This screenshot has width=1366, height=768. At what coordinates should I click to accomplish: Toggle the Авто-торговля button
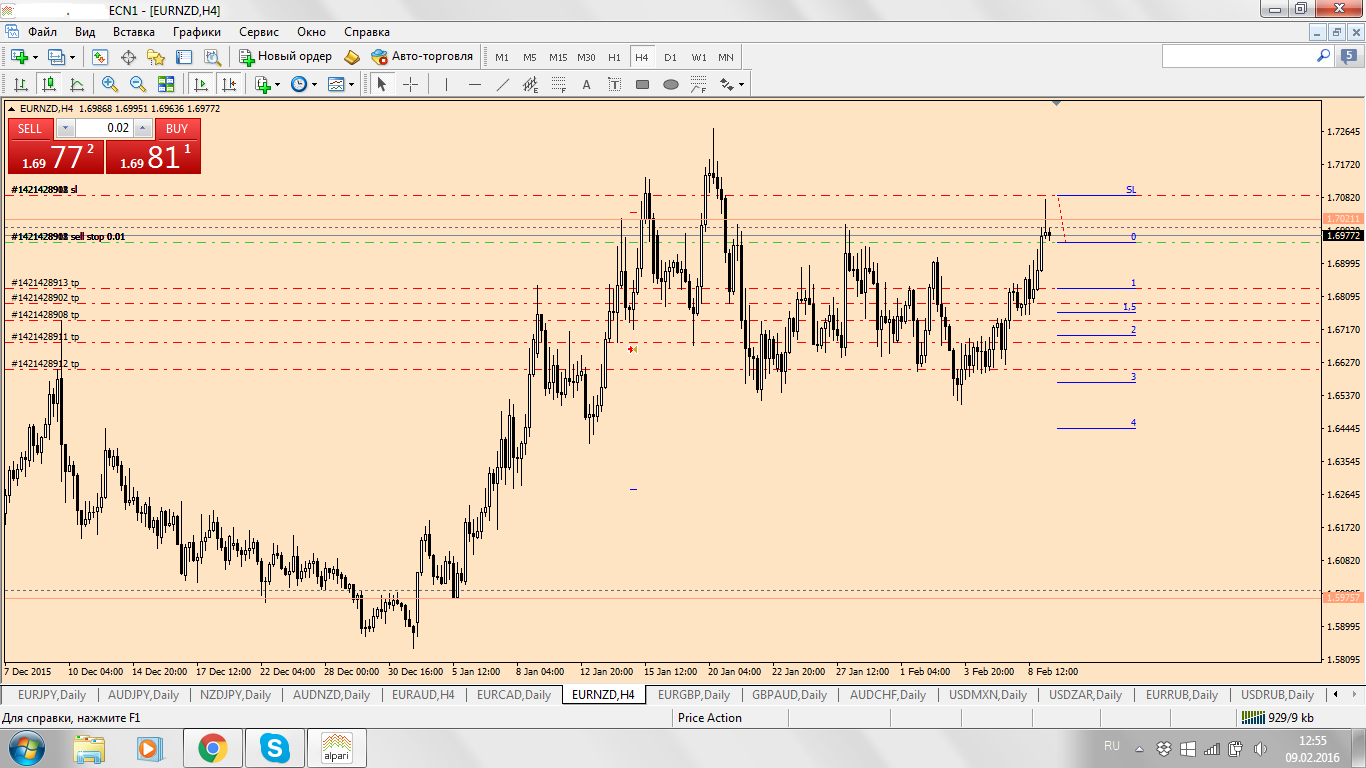tap(421, 57)
